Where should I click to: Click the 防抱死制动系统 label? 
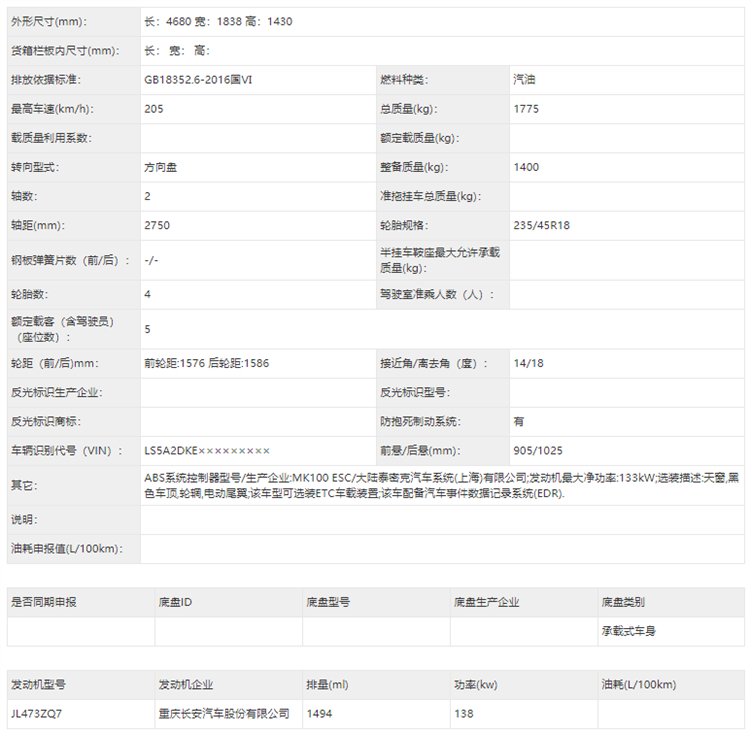pos(420,422)
